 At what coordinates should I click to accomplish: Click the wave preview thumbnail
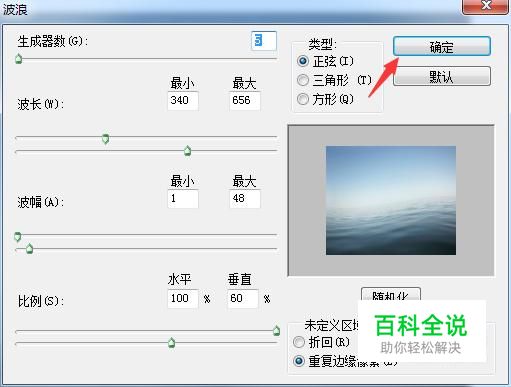[x=391, y=200]
